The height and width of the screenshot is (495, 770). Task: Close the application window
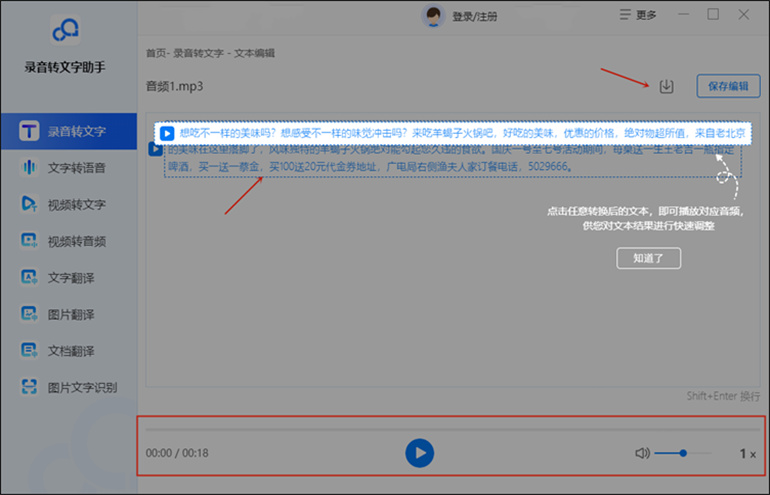(x=743, y=15)
